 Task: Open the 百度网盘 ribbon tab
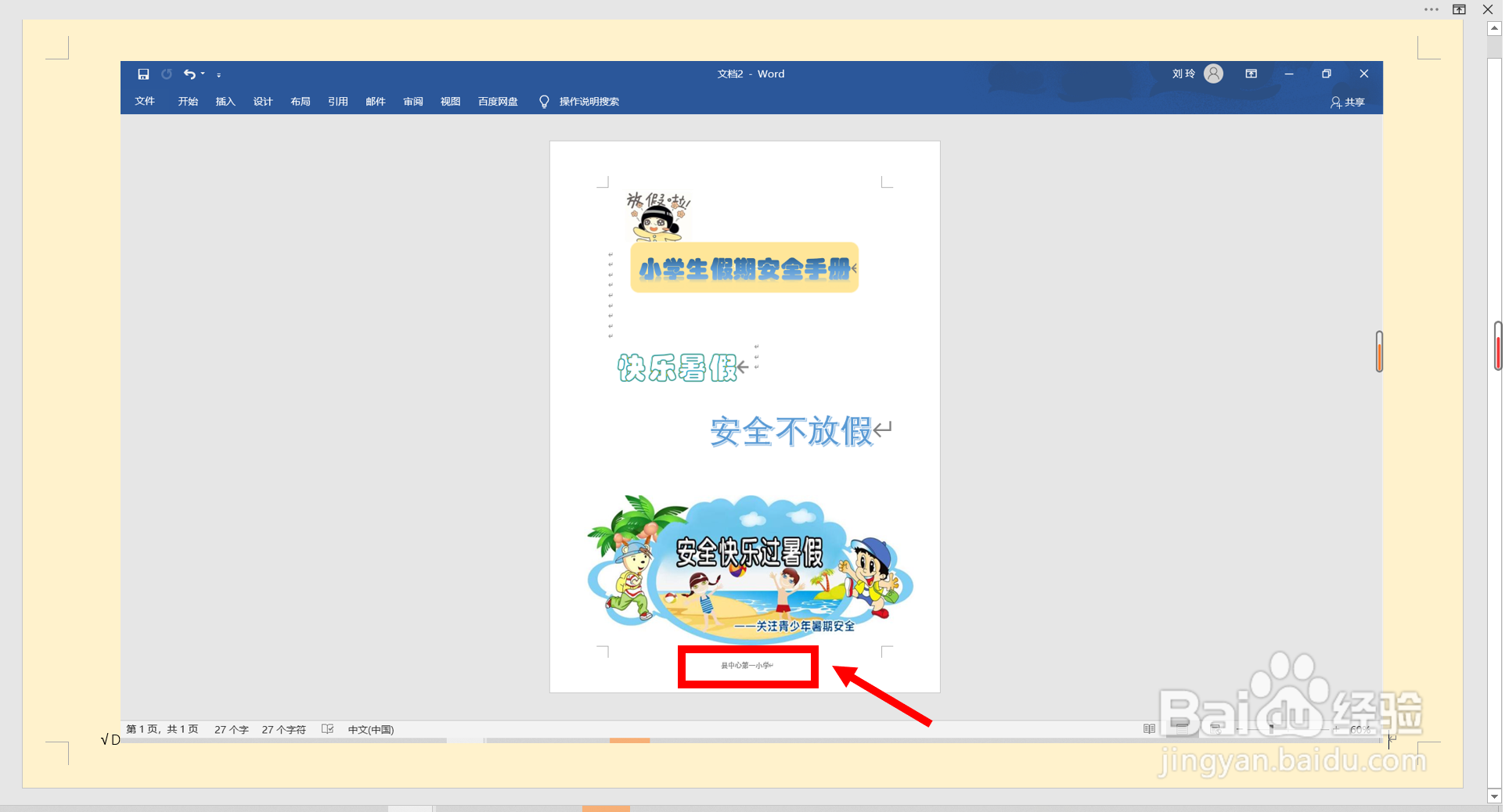tap(497, 102)
